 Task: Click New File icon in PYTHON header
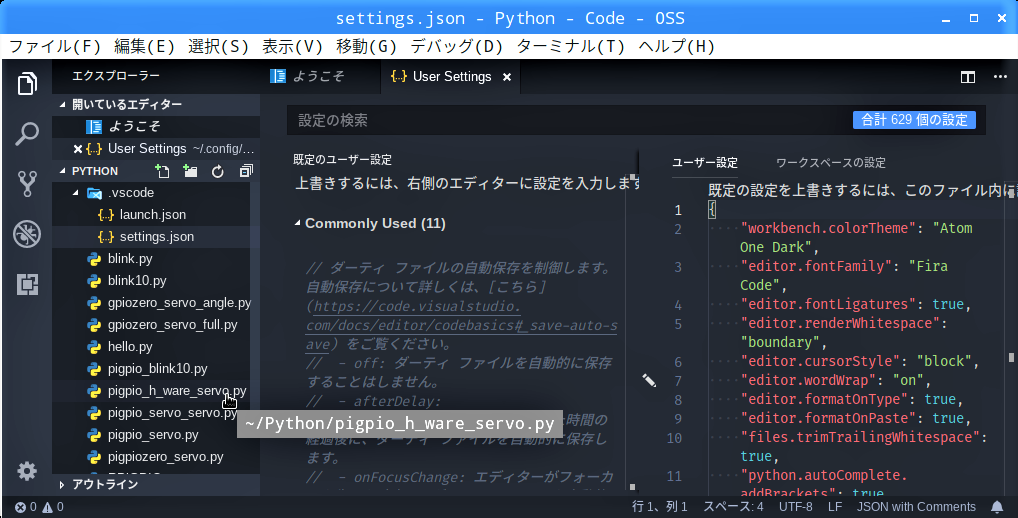click(162, 171)
